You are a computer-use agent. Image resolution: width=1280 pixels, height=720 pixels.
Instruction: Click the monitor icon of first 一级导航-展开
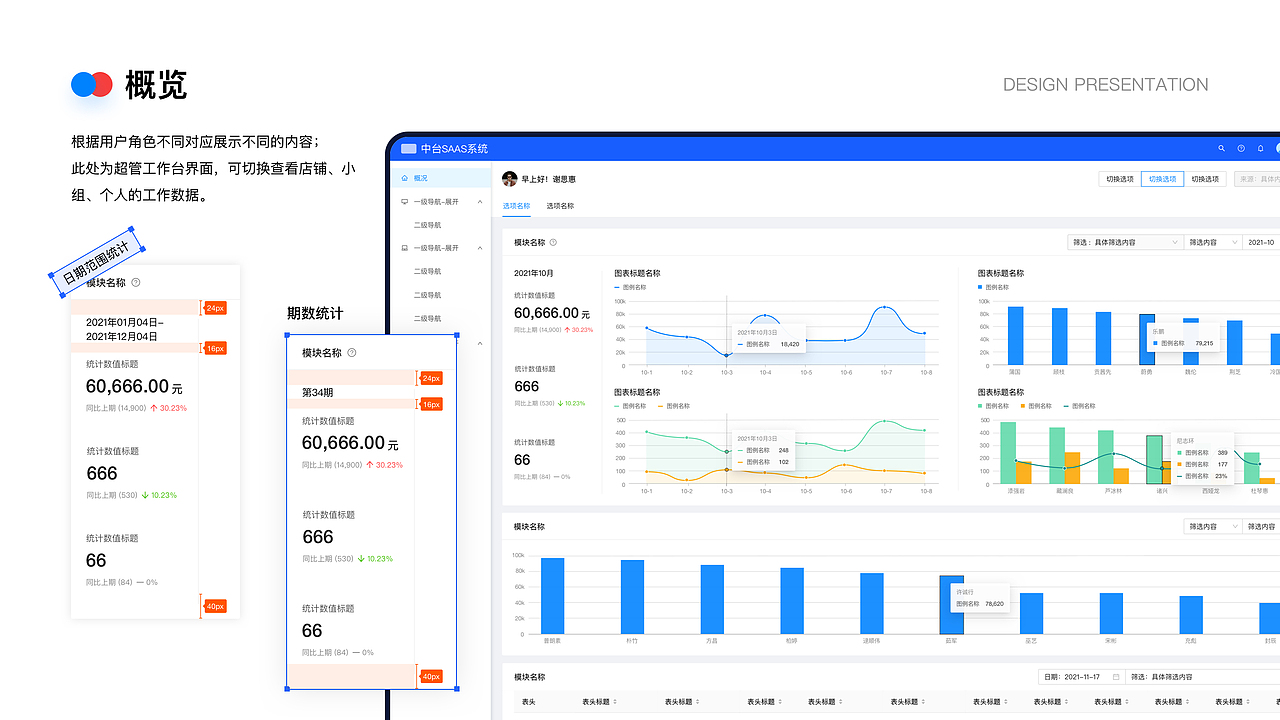click(x=404, y=201)
